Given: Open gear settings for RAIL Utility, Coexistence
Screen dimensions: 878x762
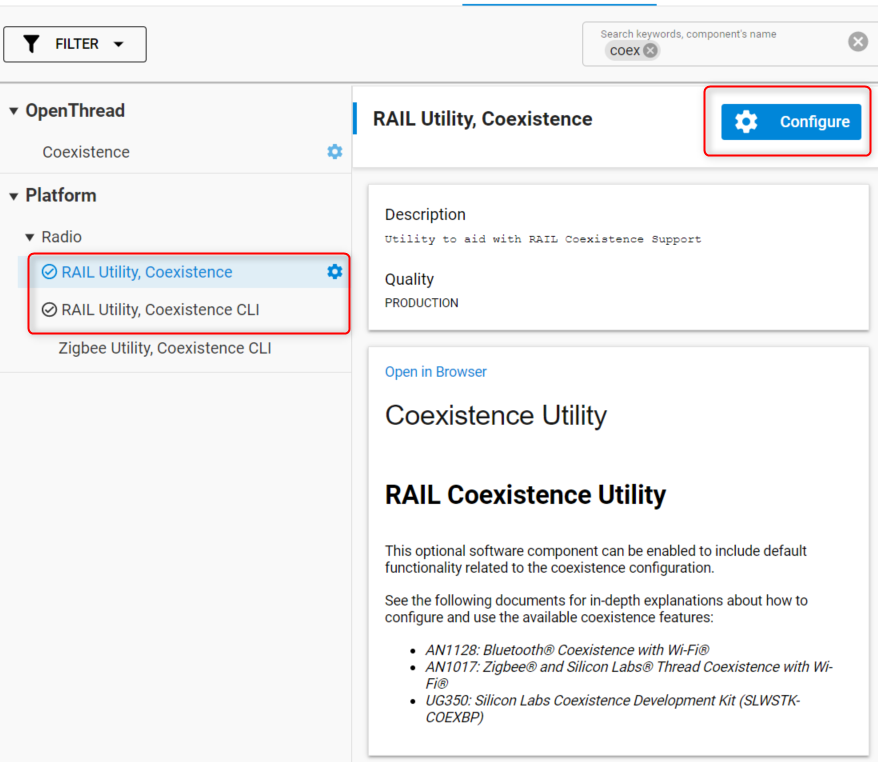Looking at the screenshot, I should tap(335, 272).
